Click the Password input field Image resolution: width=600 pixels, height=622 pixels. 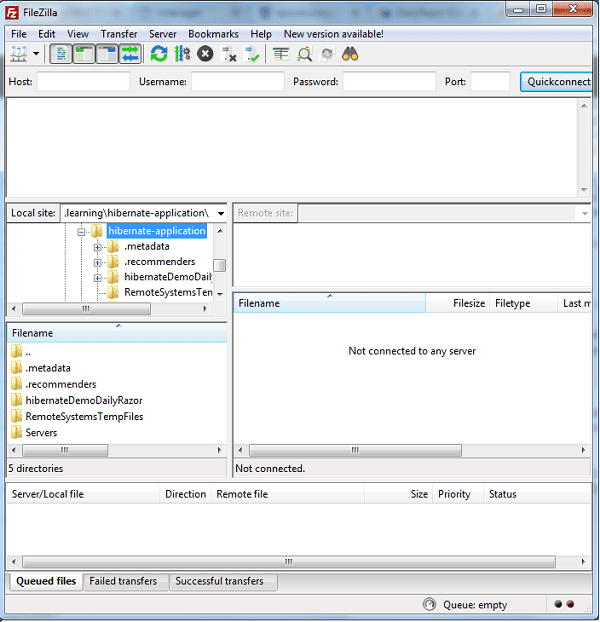[389, 81]
